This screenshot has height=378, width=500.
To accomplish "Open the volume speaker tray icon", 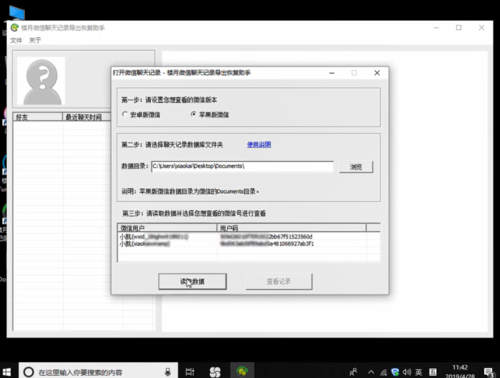I will pos(407,372).
